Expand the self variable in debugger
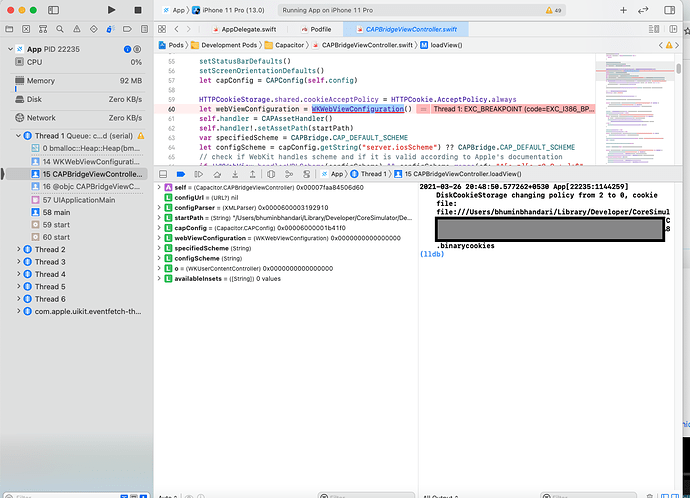Image resolution: width=690 pixels, height=498 pixels. [159, 187]
